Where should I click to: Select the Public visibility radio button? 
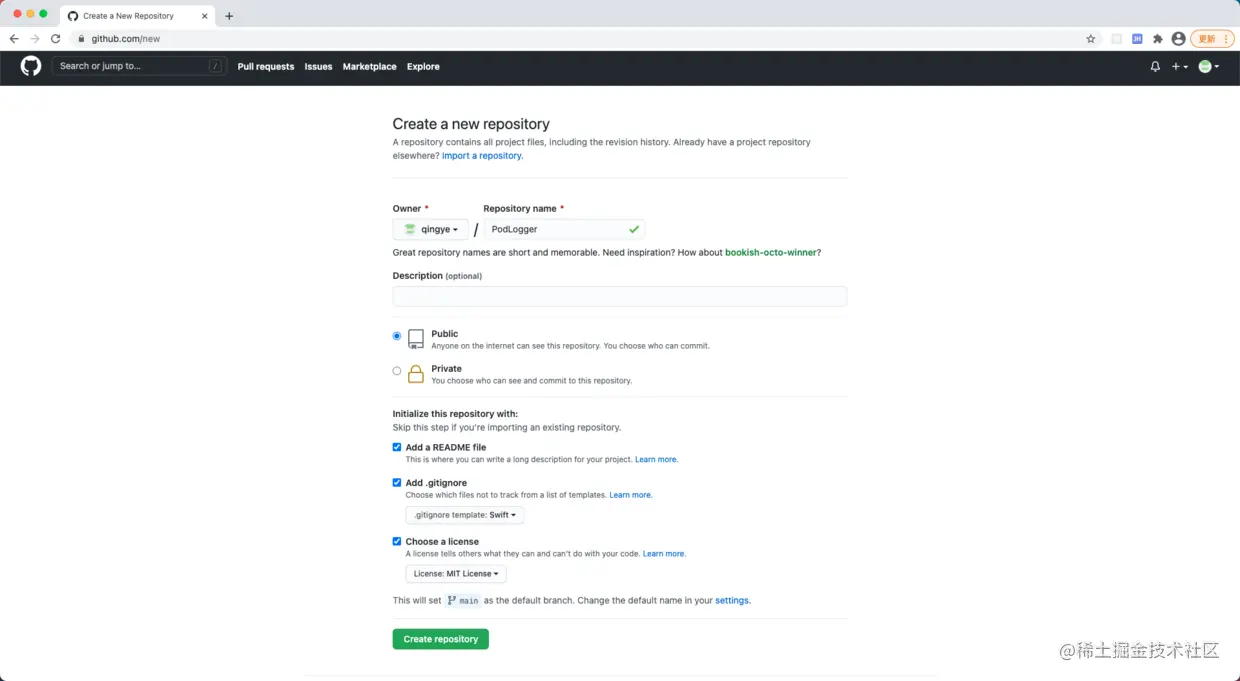tap(397, 336)
